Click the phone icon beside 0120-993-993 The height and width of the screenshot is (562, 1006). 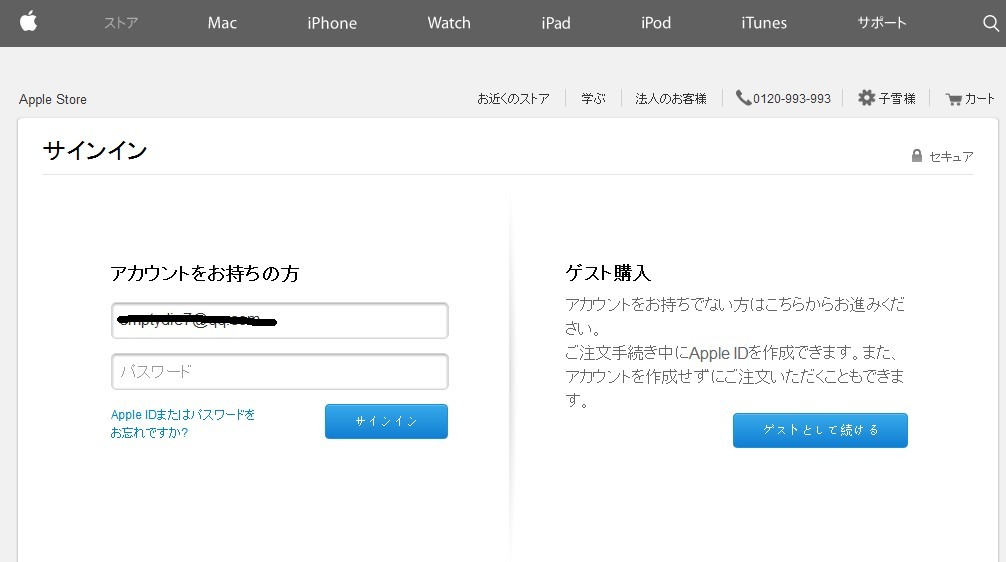pos(743,98)
